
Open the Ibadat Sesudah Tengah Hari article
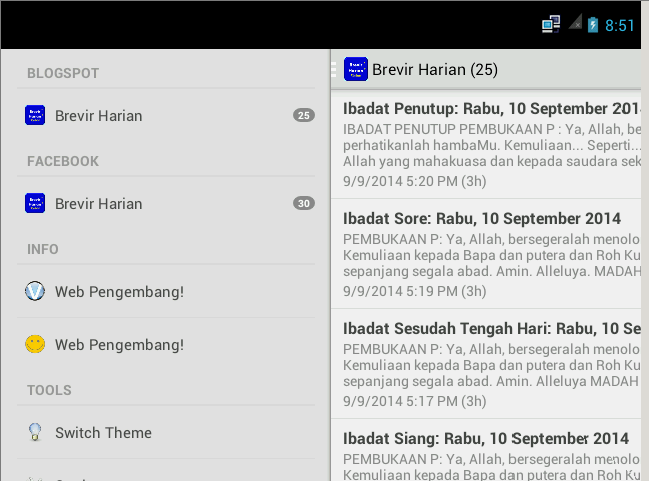click(486, 364)
